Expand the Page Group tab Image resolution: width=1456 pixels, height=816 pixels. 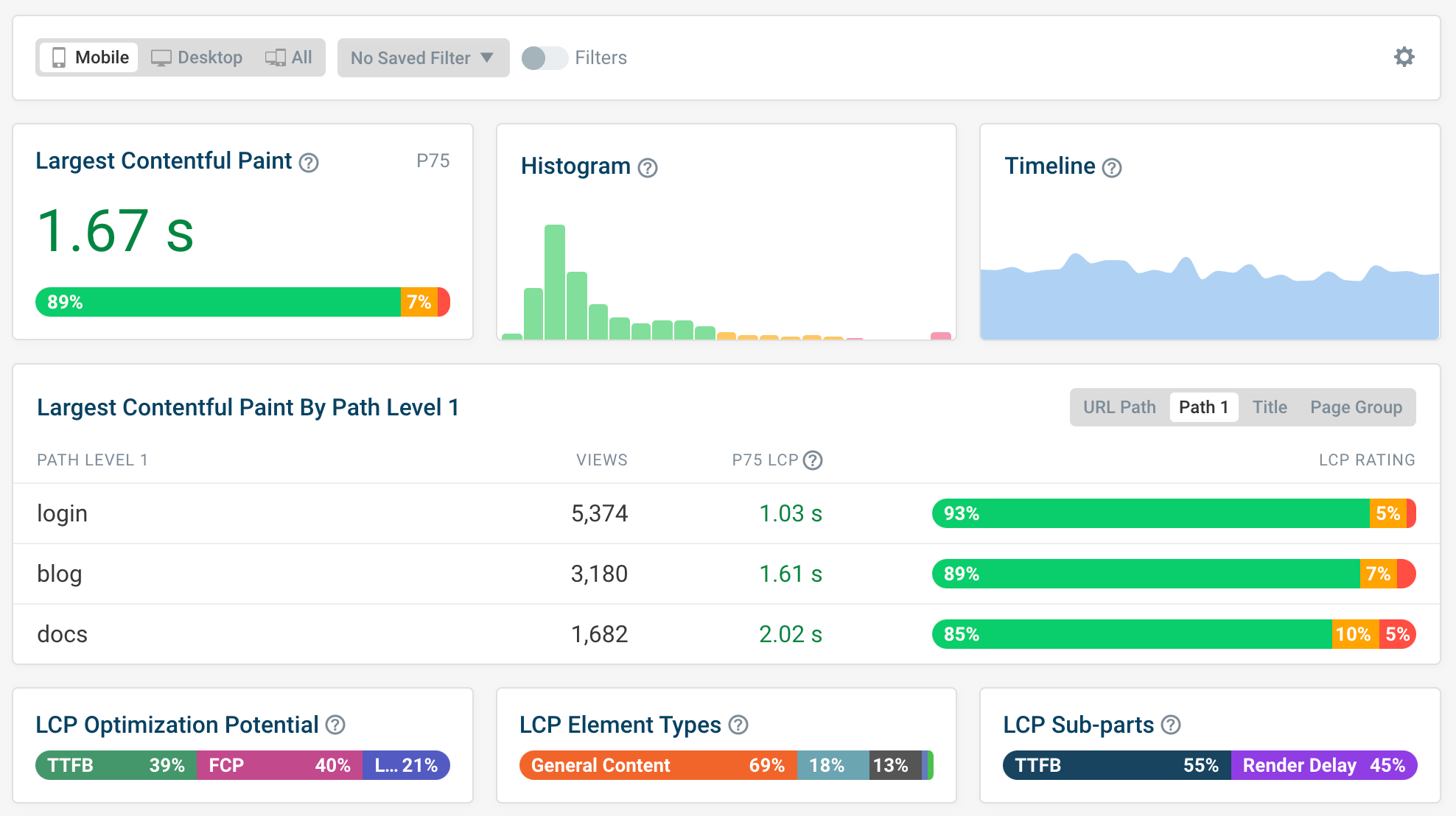coord(1356,406)
